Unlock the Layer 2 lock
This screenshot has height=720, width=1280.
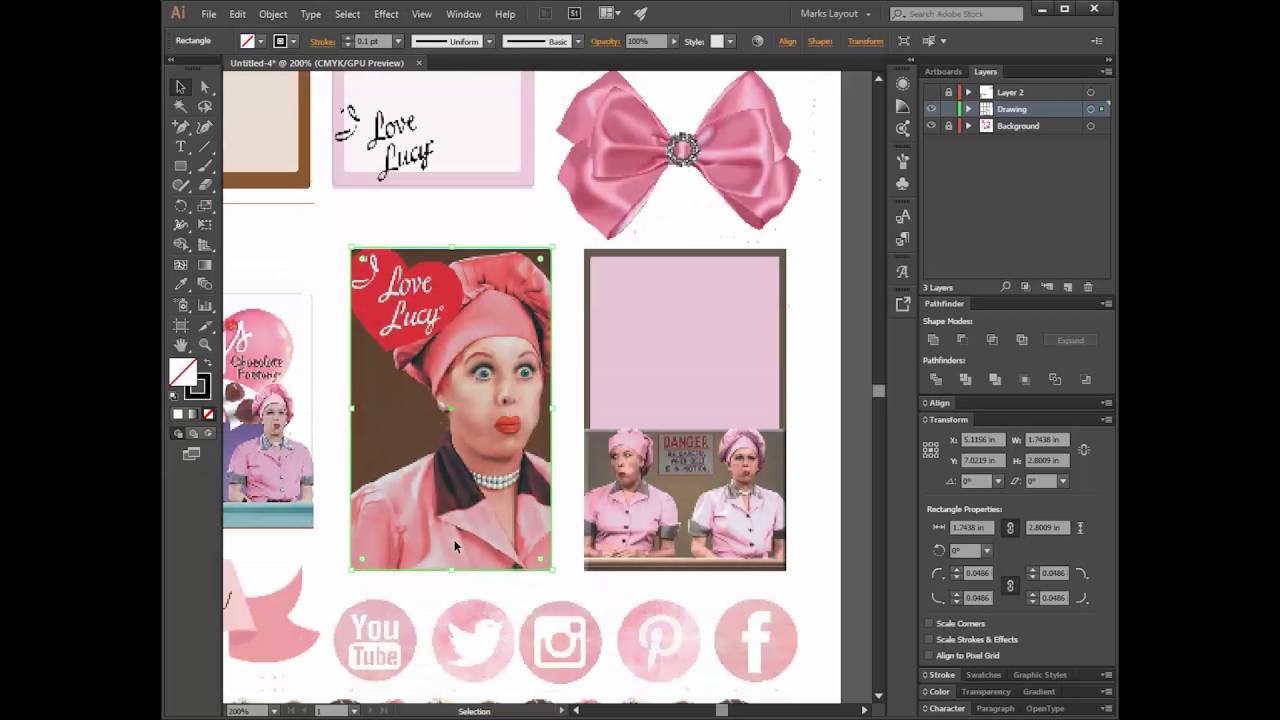[x=948, y=92]
